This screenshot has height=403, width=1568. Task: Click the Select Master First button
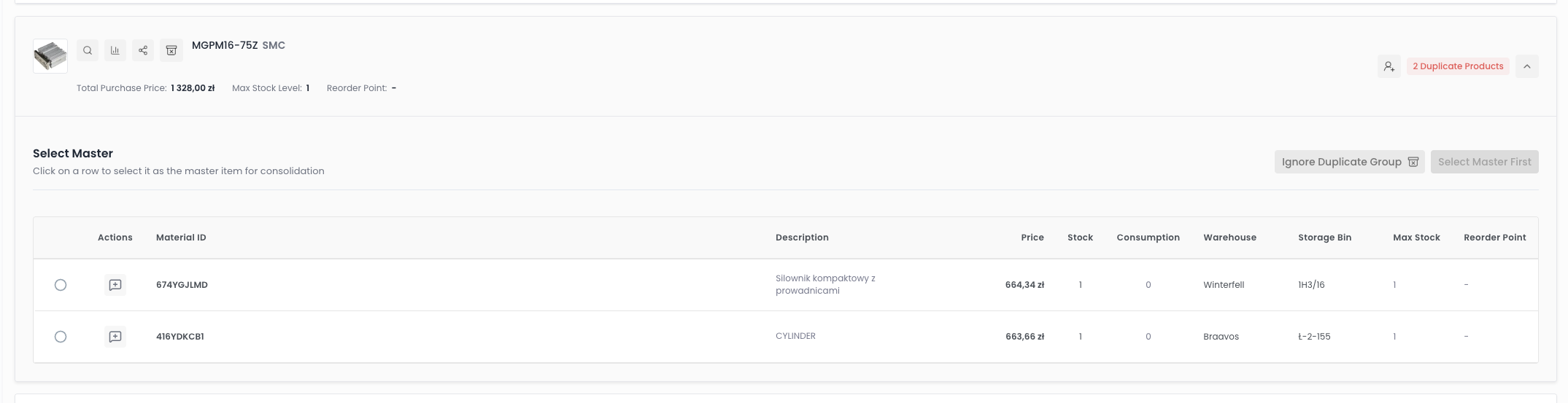click(1484, 162)
